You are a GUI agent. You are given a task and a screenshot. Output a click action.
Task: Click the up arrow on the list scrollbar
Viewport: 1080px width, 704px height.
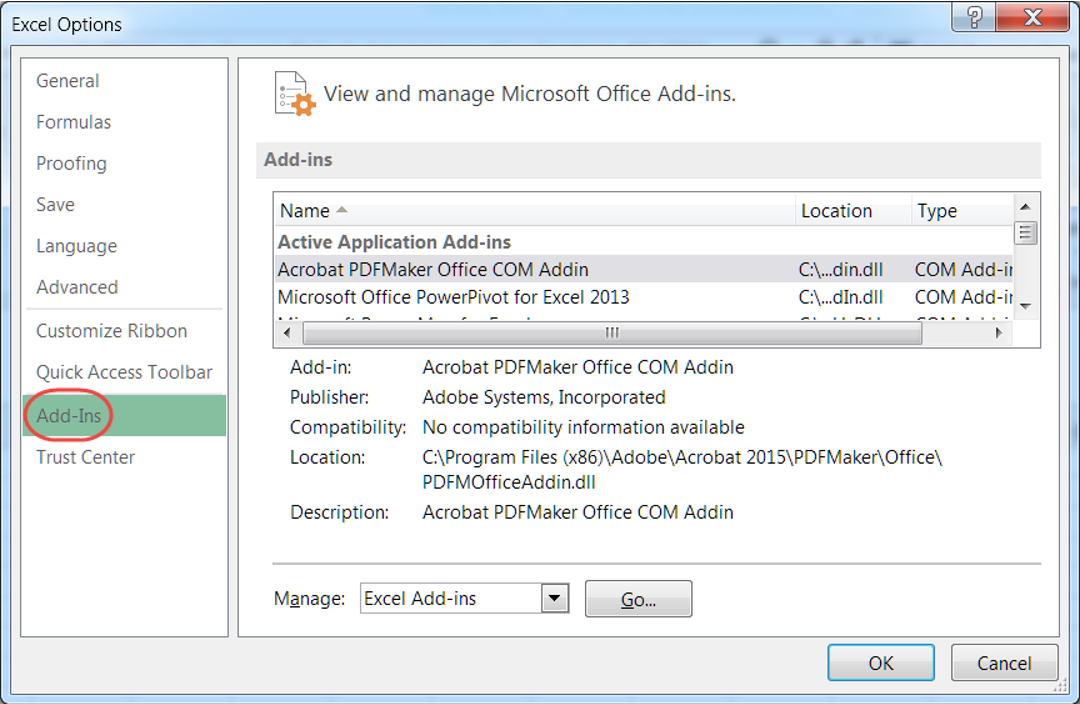click(x=1025, y=207)
